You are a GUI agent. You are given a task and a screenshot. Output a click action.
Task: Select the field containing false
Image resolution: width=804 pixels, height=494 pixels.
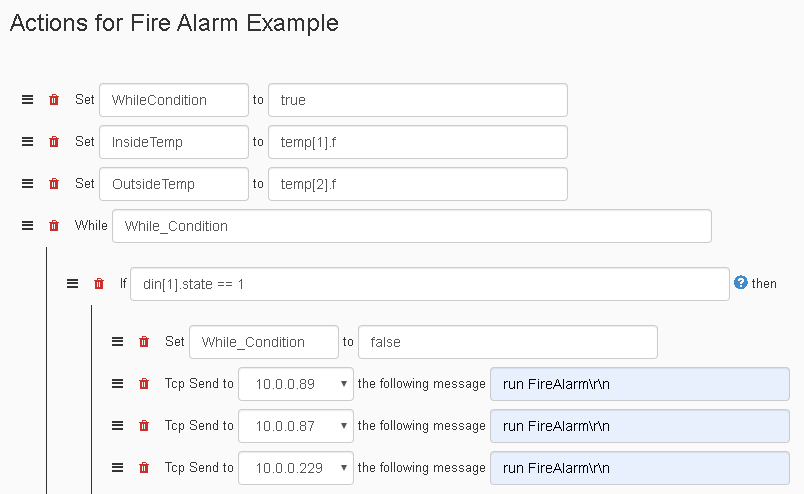pyautogui.click(x=508, y=342)
